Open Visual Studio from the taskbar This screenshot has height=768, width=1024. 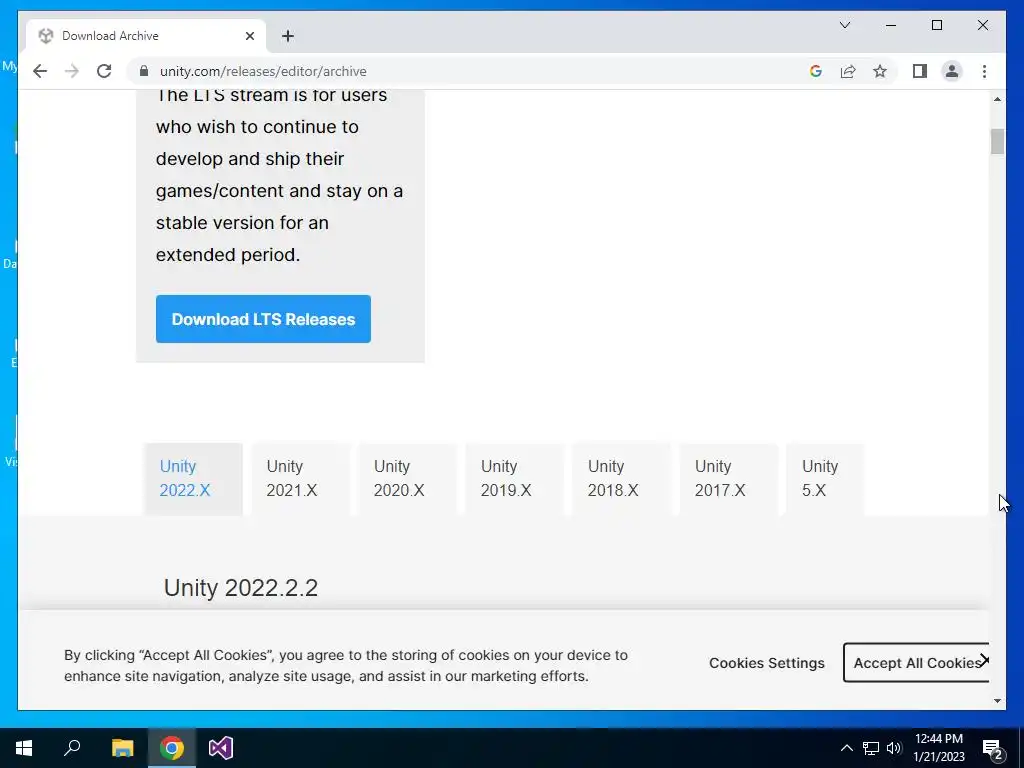pyautogui.click(x=221, y=748)
